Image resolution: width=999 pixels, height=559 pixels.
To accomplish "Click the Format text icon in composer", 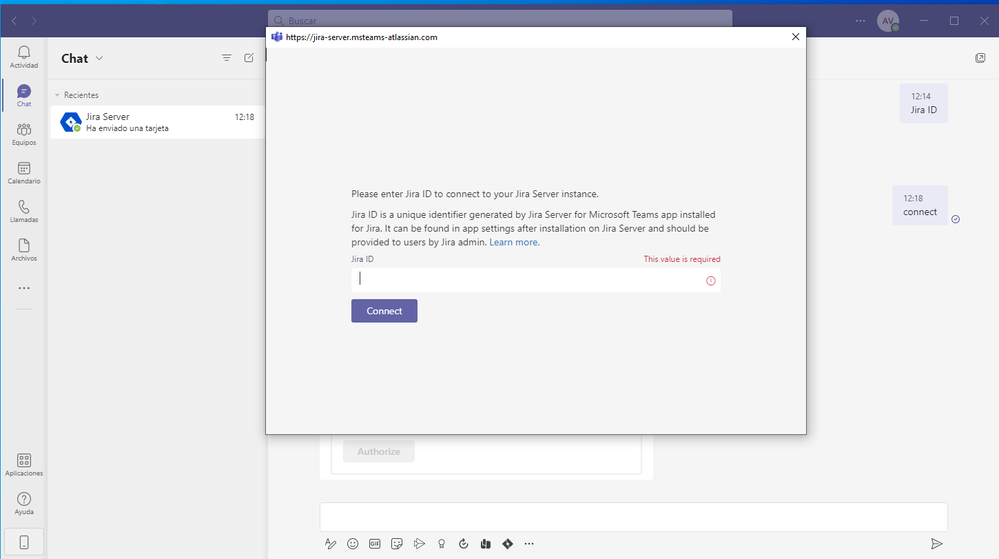I will [330, 544].
